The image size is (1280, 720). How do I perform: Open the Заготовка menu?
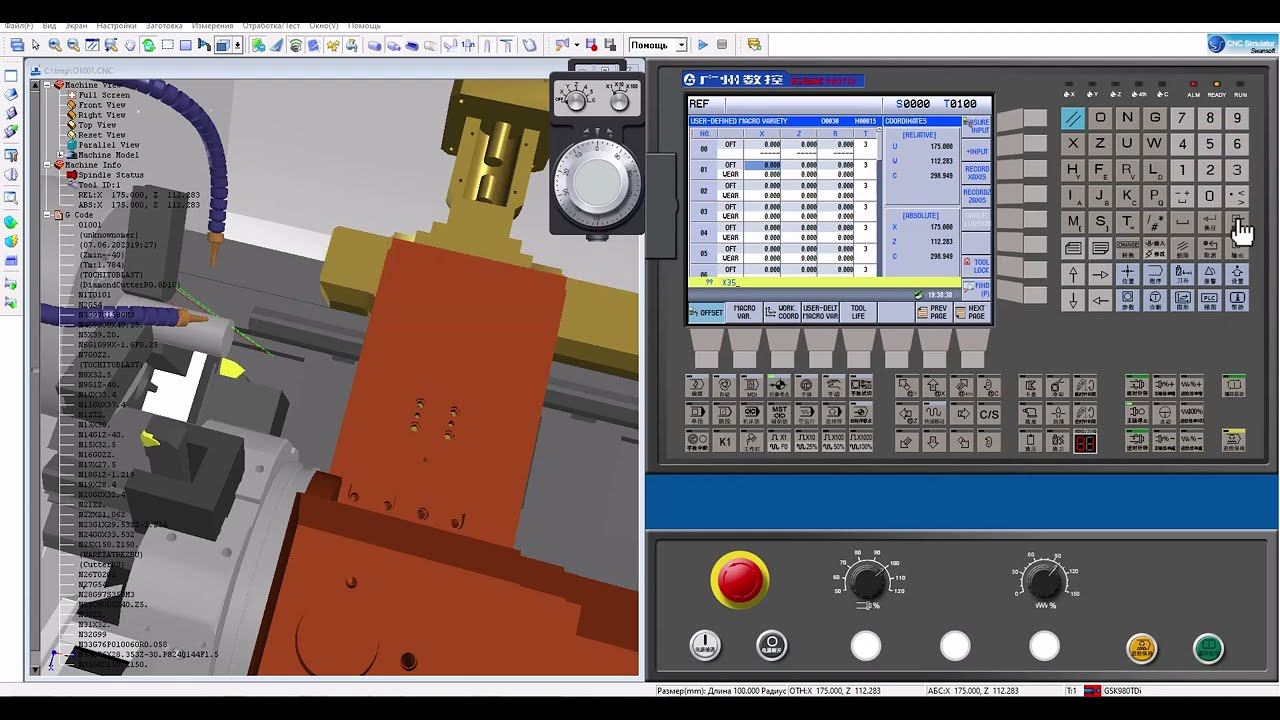[164, 25]
